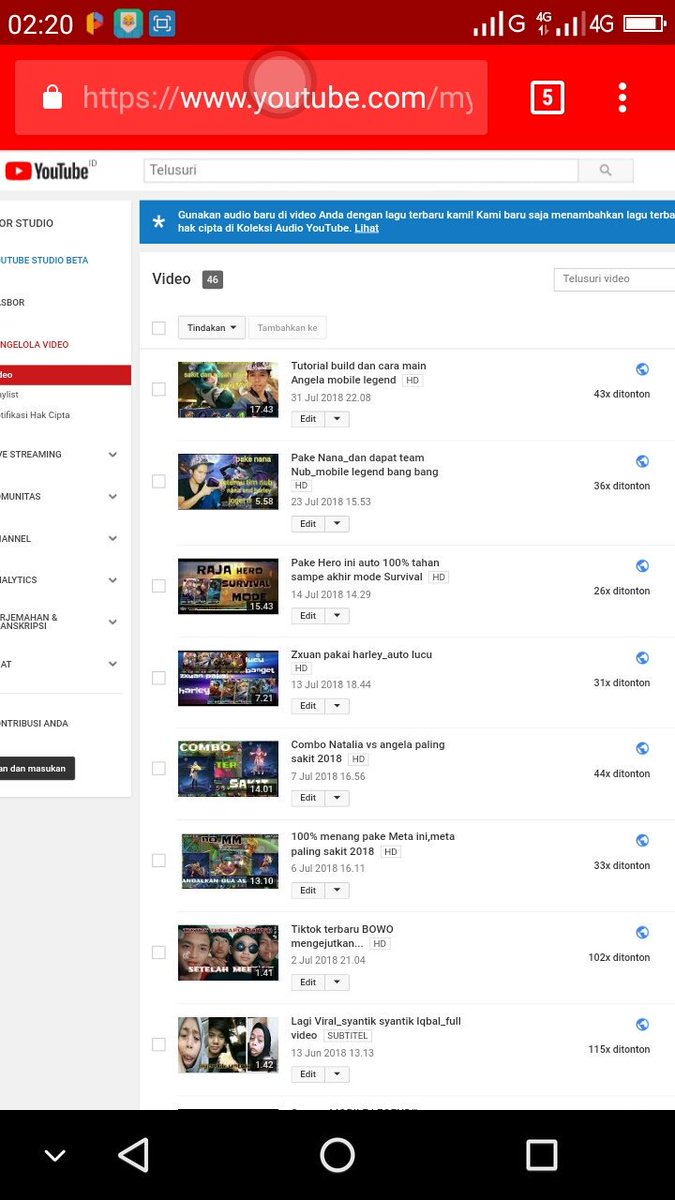Click Edit for Lagi Viral video

pos(308,1074)
